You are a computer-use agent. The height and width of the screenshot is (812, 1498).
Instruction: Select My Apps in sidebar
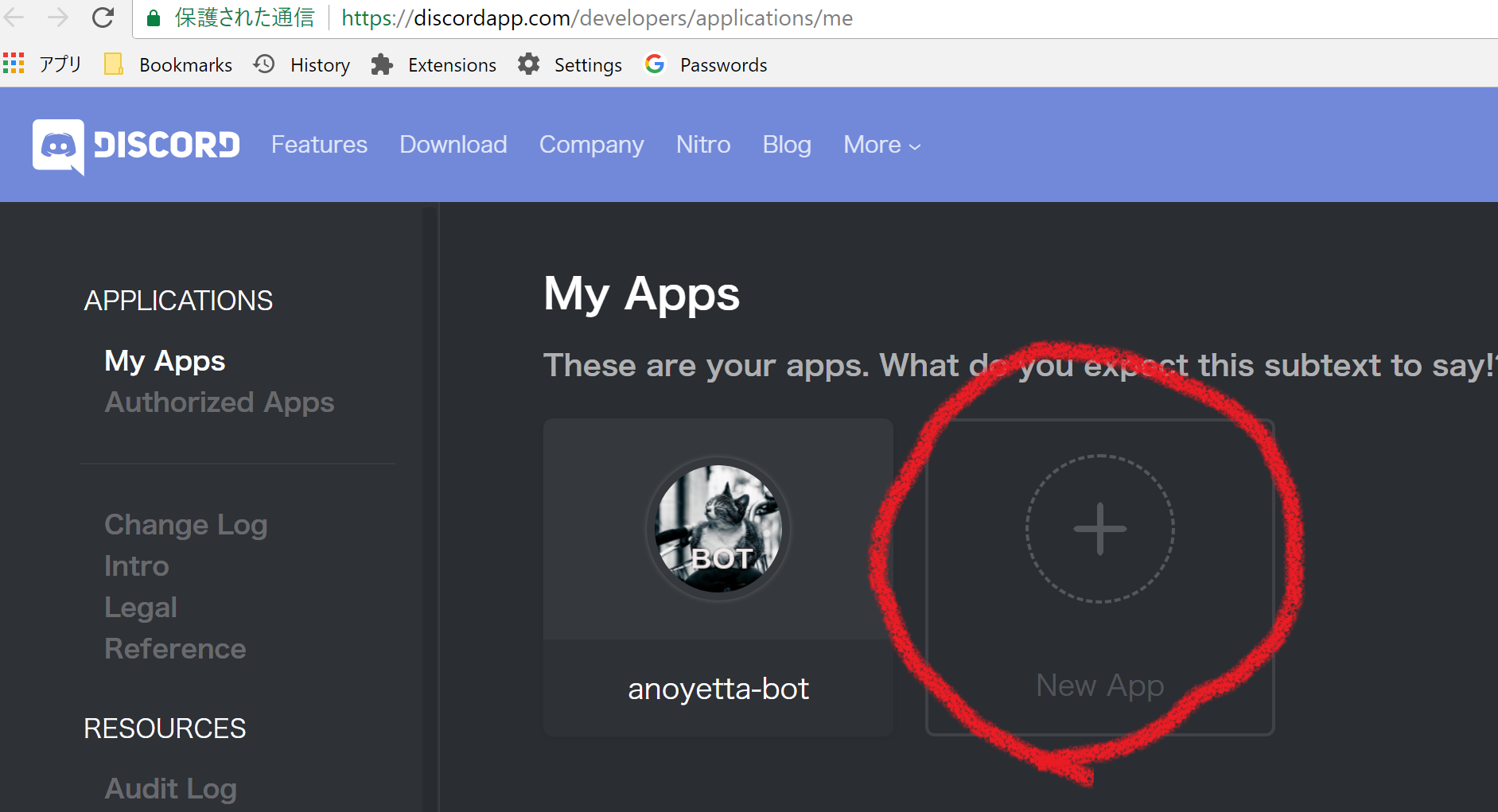pos(165,361)
